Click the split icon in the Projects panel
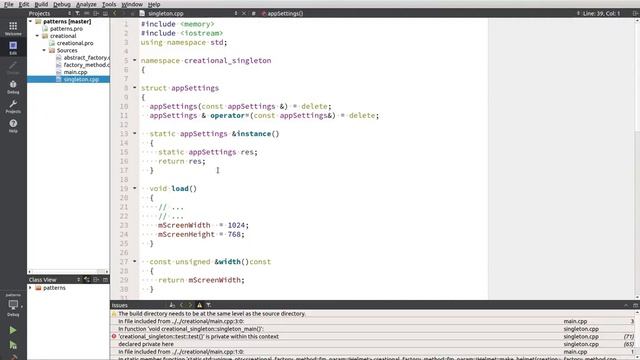The width and height of the screenshot is (640, 360). pyautogui.click(x=96, y=13)
